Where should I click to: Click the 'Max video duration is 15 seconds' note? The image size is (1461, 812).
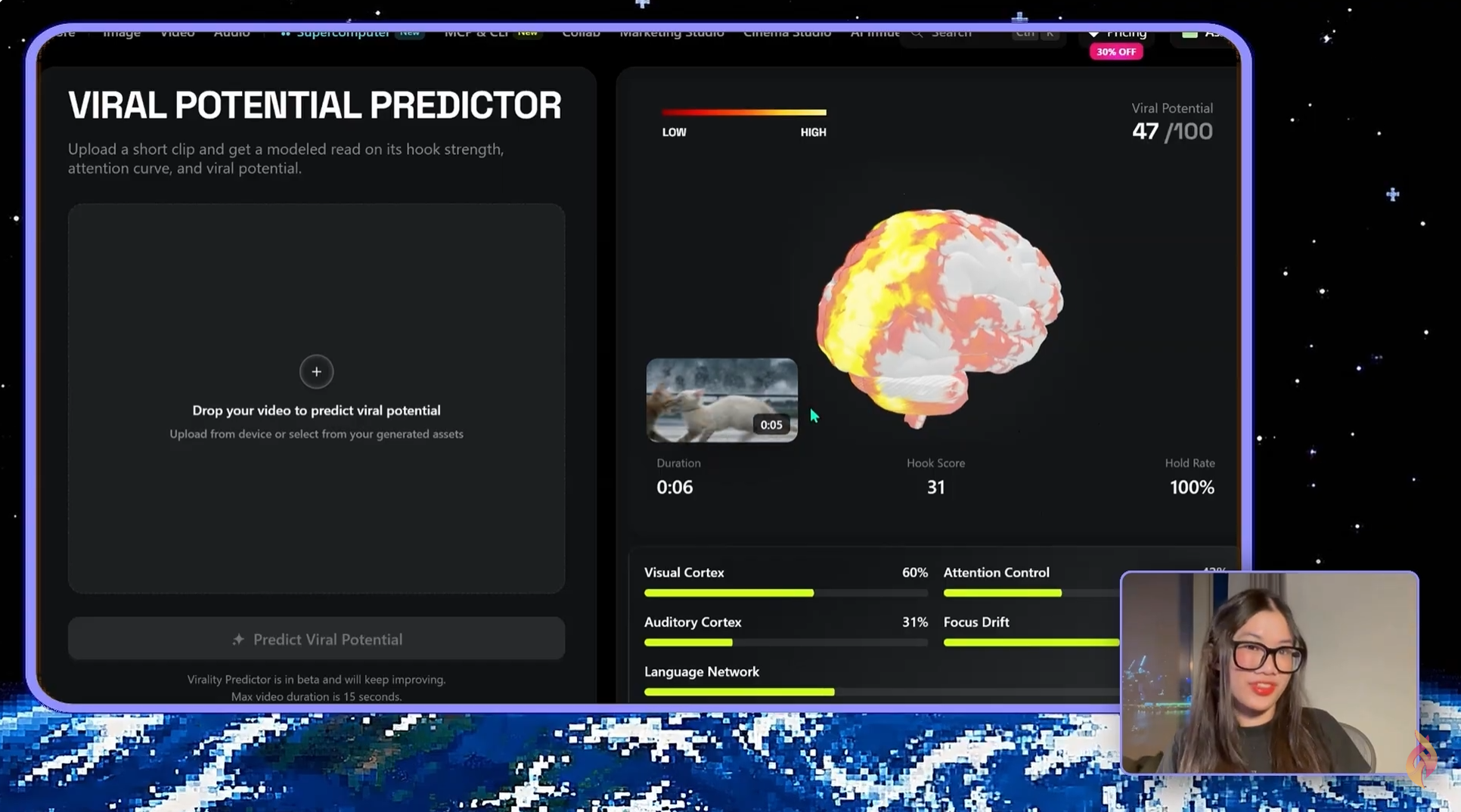coord(316,697)
